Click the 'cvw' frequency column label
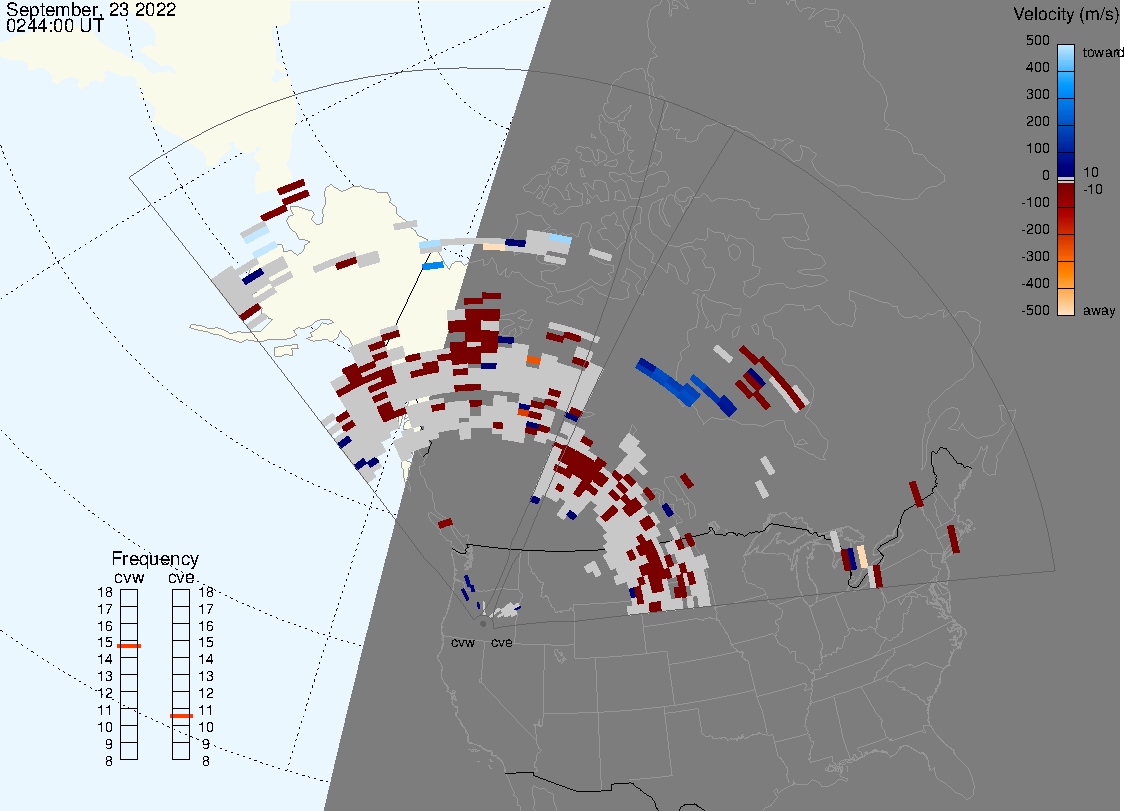Image resolution: width=1124 pixels, height=811 pixels. 129,577
